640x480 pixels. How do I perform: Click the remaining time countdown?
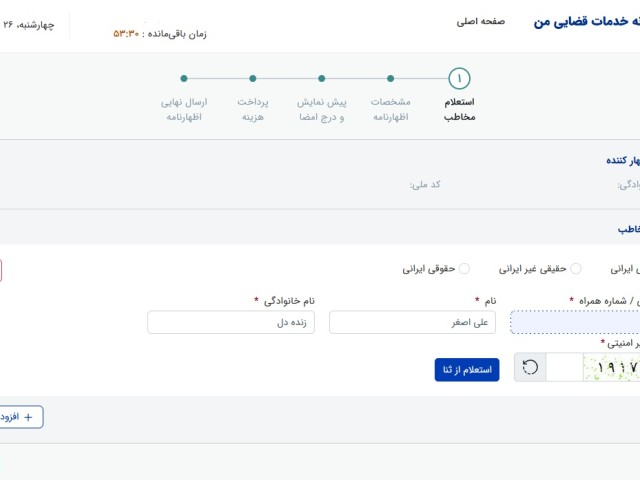click(x=160, y=33)
